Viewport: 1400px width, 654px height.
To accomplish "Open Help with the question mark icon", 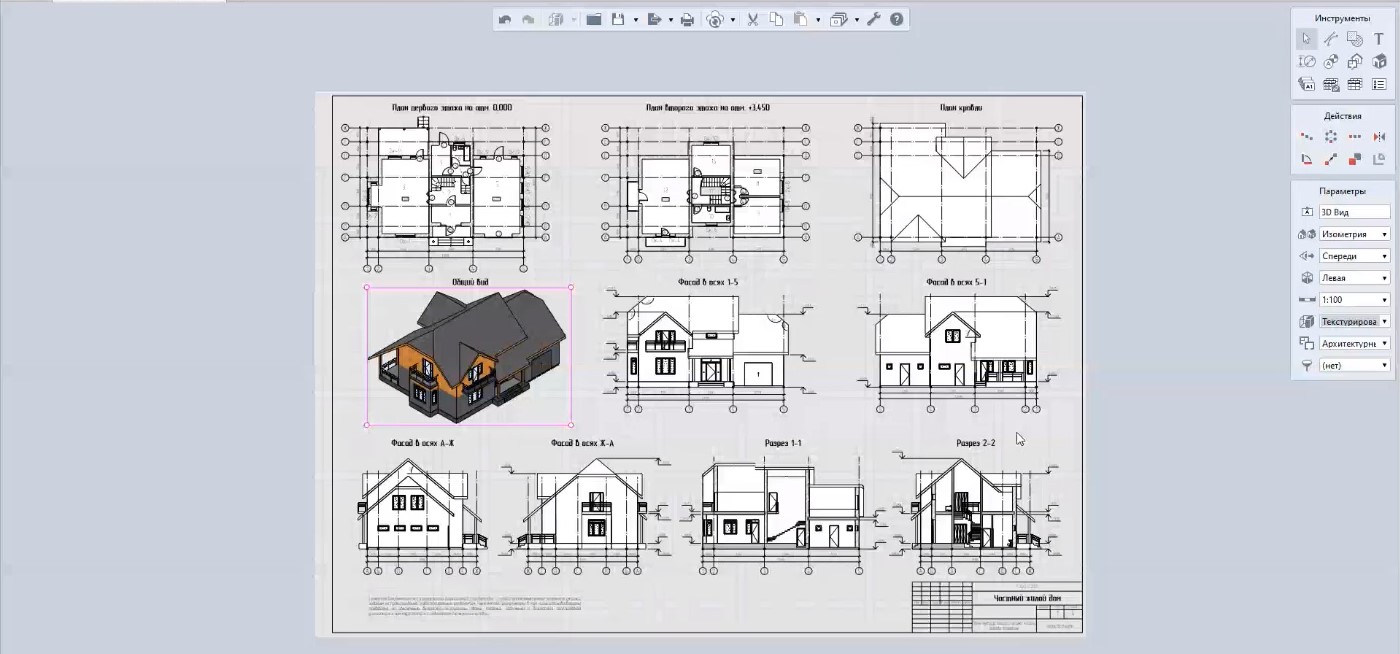I will (x=897, y=19).
